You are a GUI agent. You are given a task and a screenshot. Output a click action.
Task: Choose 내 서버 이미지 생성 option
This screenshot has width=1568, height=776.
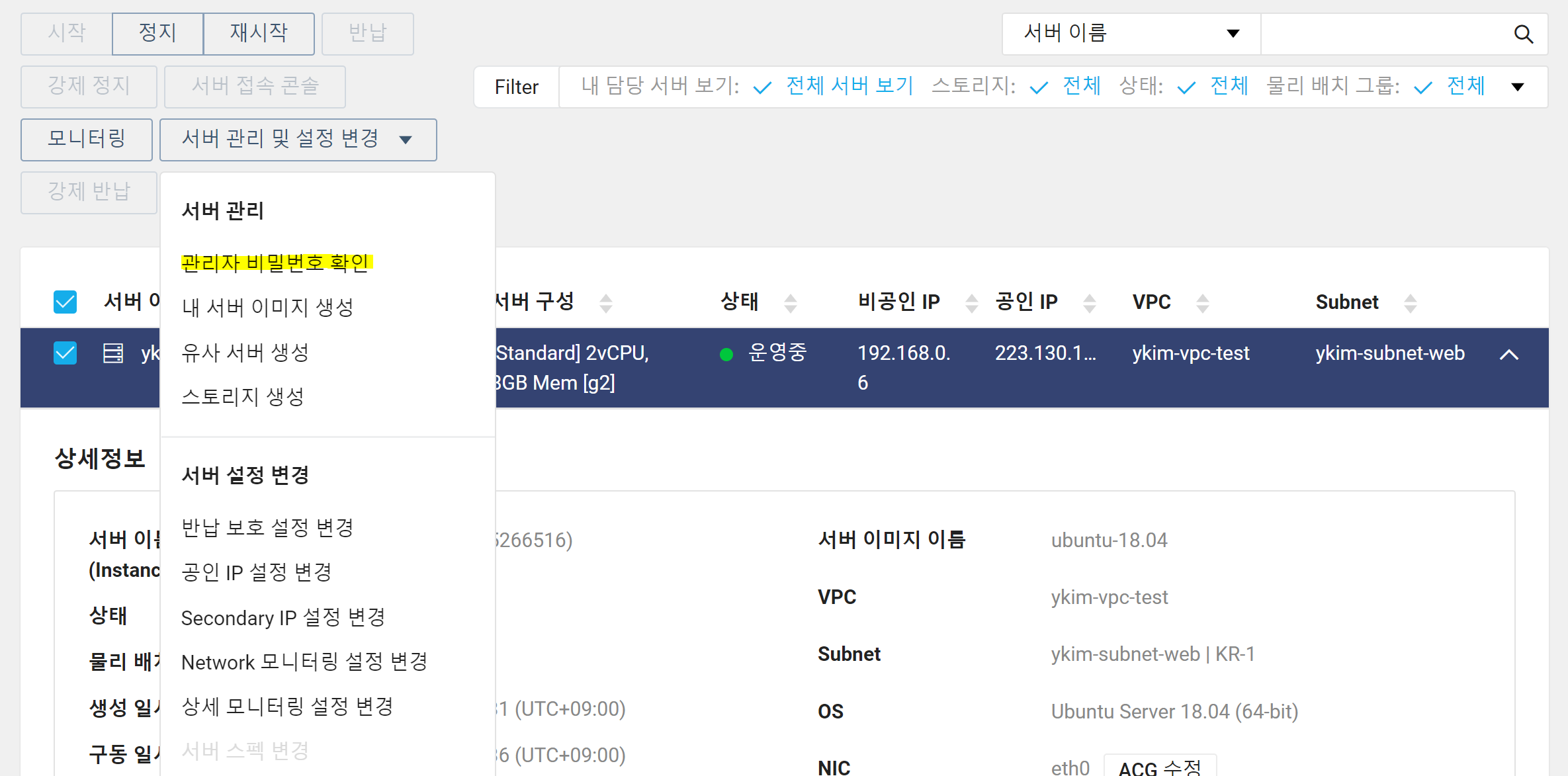pyautogui.click(x=267, y=307)
